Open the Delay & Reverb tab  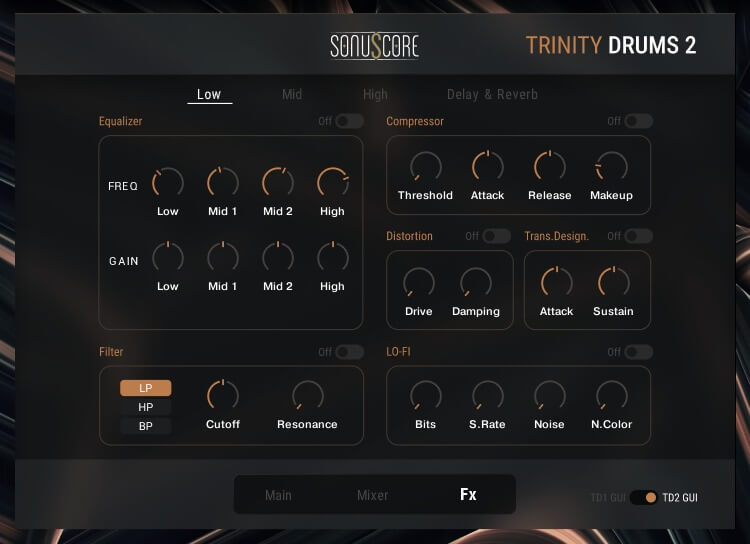pos(492,95)
